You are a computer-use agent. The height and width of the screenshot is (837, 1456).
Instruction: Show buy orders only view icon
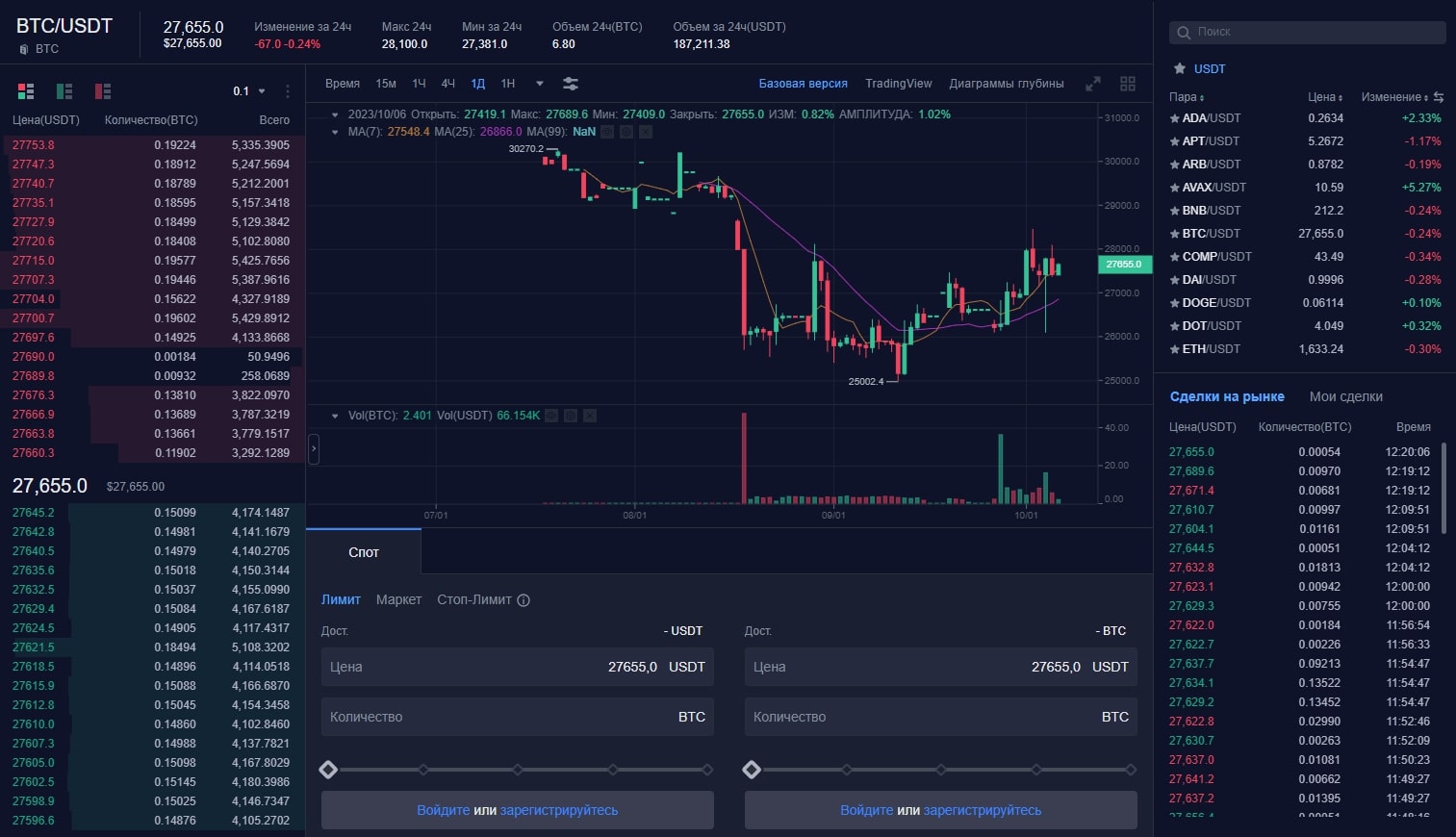click(x=64, y=91)
